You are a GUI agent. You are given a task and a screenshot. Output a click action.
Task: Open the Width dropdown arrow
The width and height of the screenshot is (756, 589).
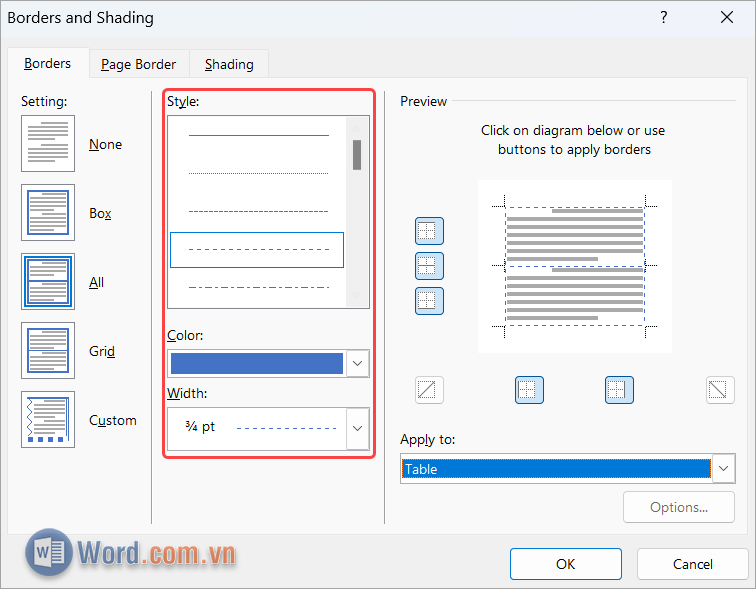click(x=357, y=428)
